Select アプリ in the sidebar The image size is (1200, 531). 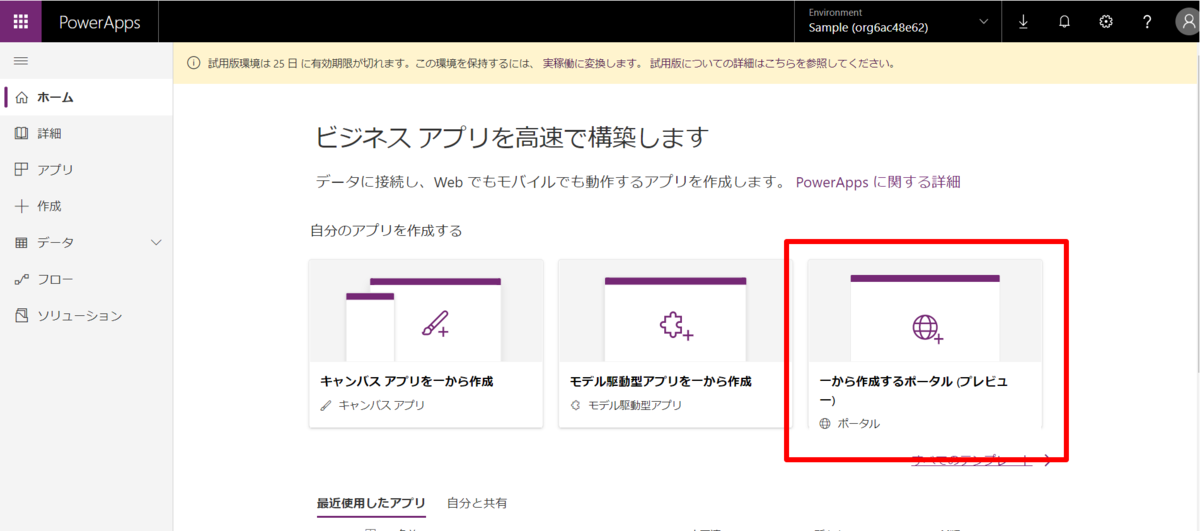(86, 170)
